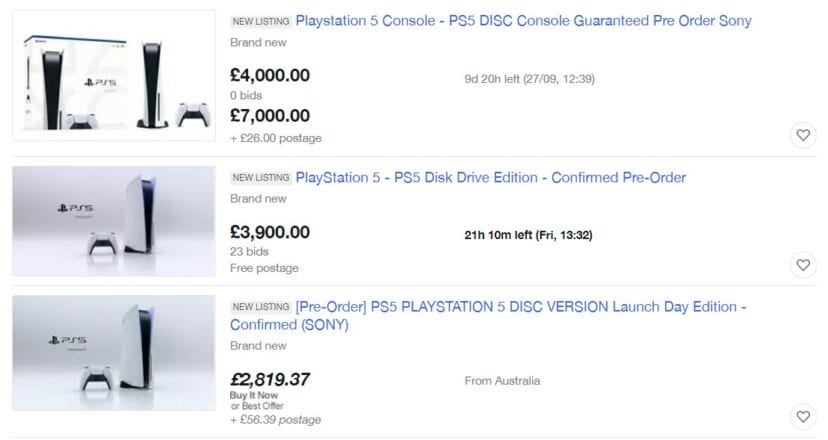Click the £4,000.00 current bid price

point(270,76)
